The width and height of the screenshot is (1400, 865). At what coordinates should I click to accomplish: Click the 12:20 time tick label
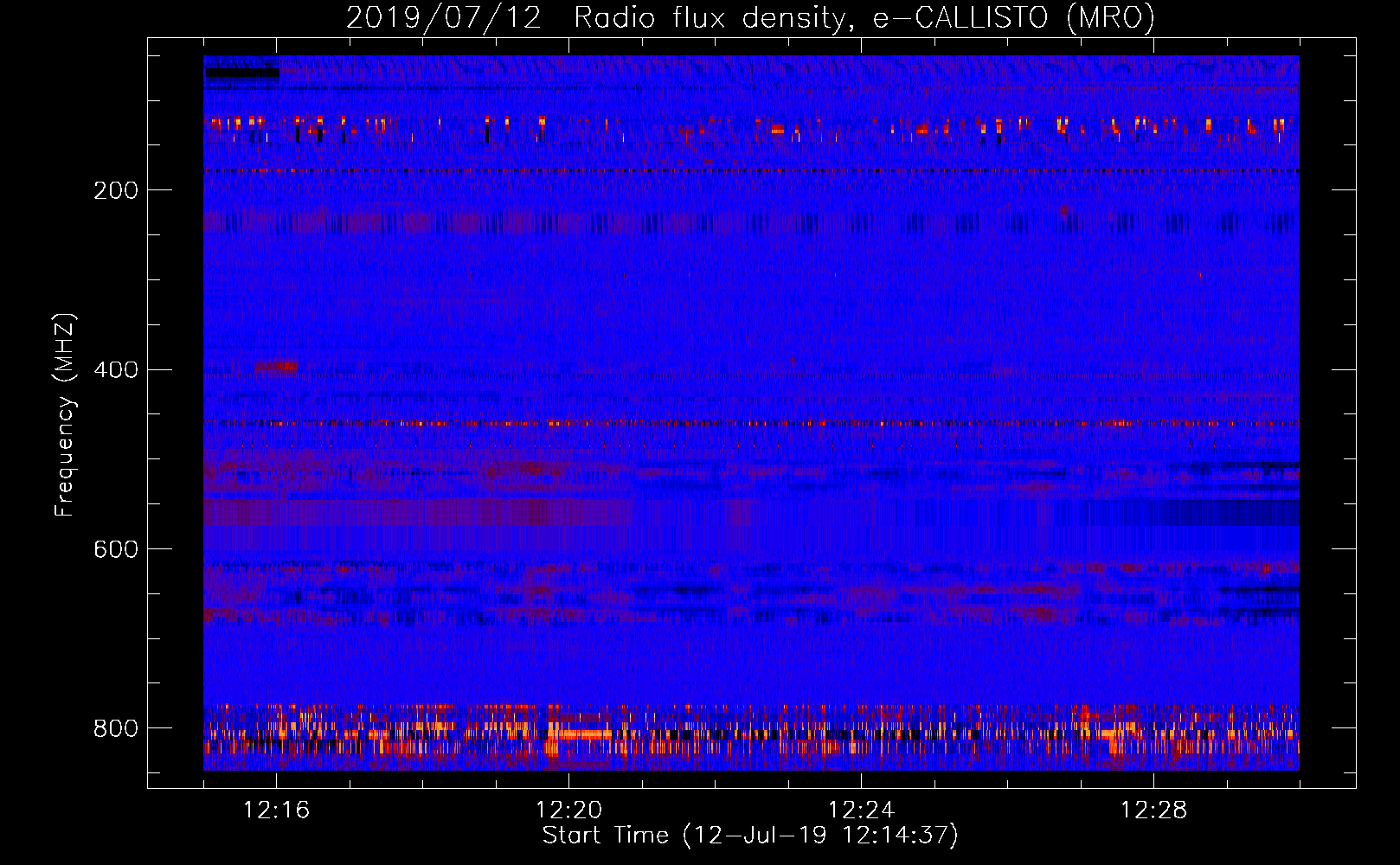click(x=568, y=811)
